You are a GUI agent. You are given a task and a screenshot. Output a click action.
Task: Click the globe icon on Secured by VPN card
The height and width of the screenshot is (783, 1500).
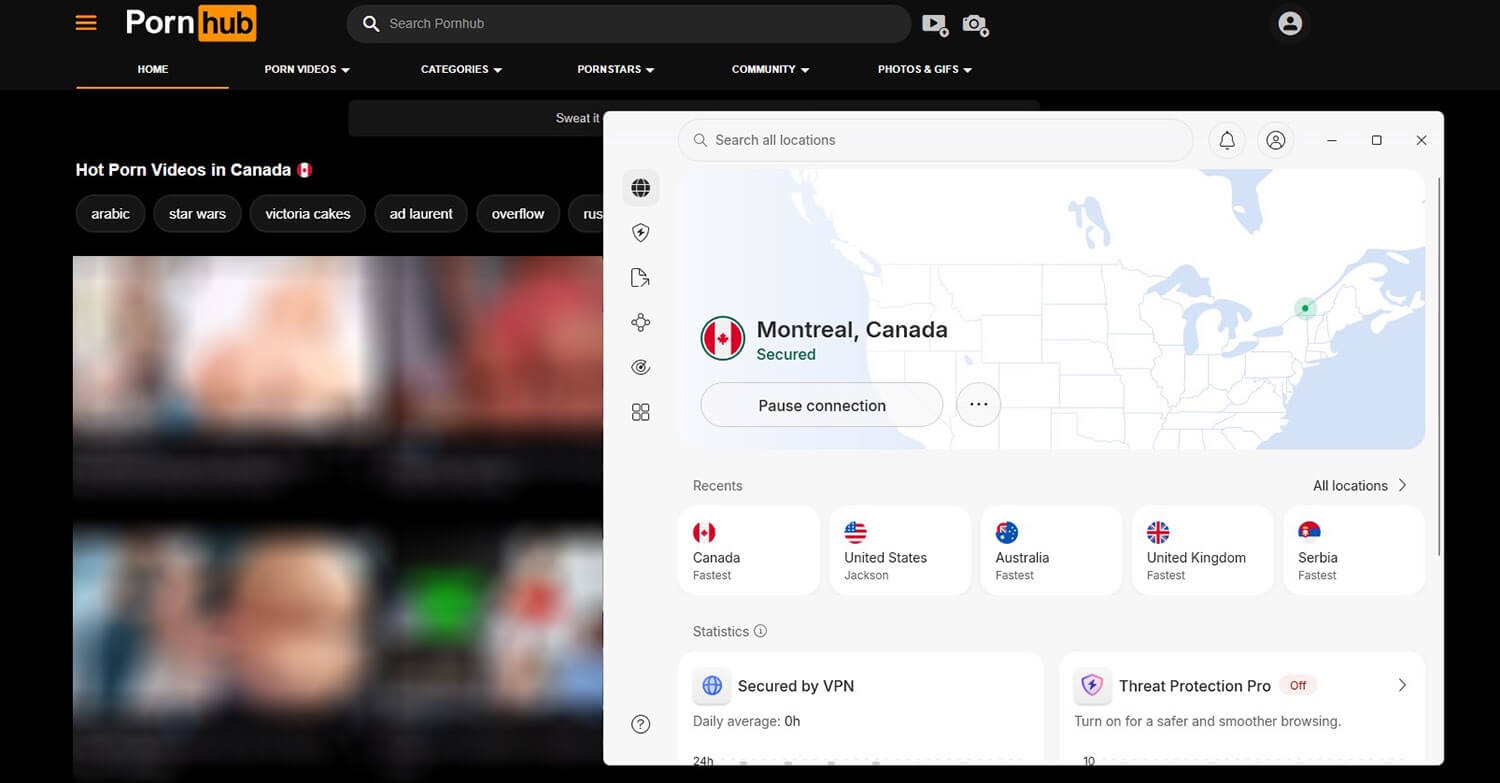(x=712, y=686)
